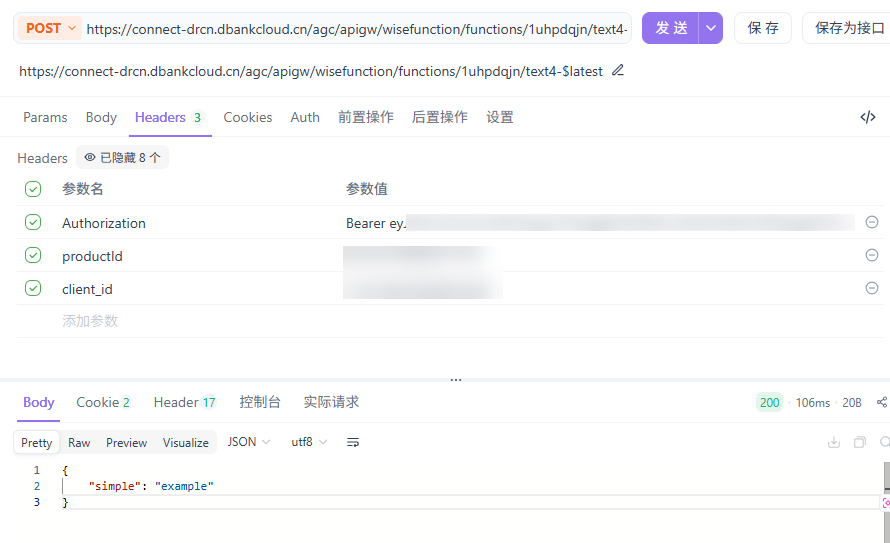Remove the client_id header with its minus icon

871,289
